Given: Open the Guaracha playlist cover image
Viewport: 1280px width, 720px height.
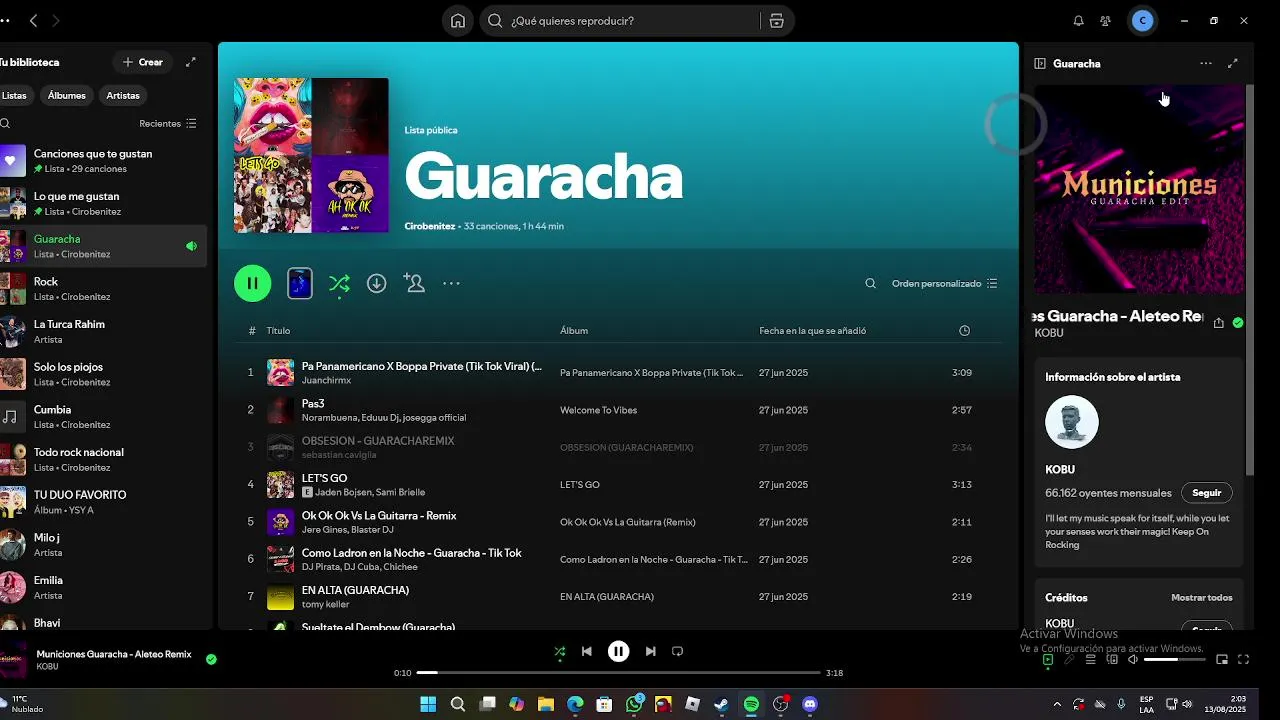Looking at the screenshot, I should pyautogui.click(x=311, y=155).
